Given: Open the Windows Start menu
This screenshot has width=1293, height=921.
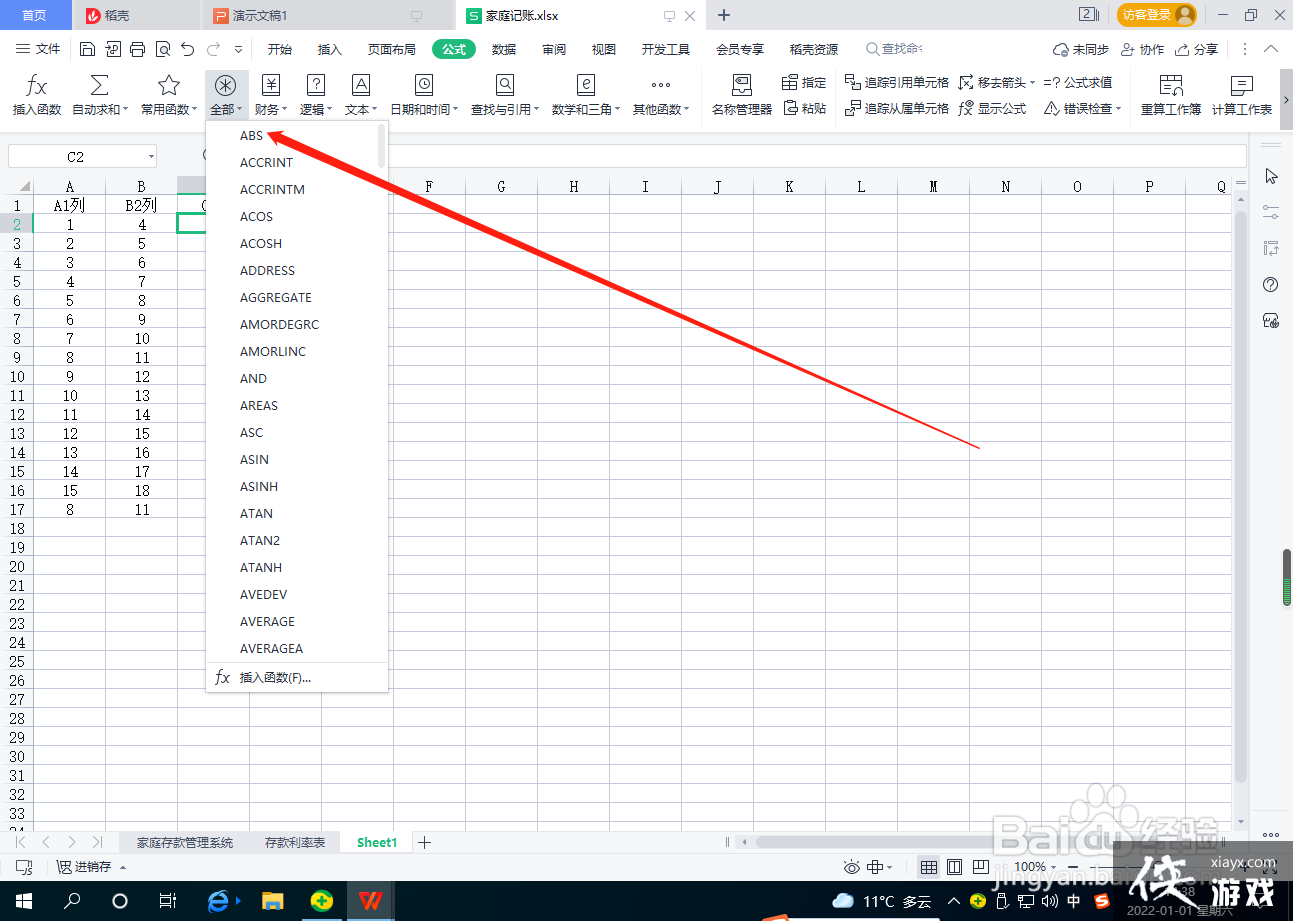Looking at the screenshot, I should [23, 901].
